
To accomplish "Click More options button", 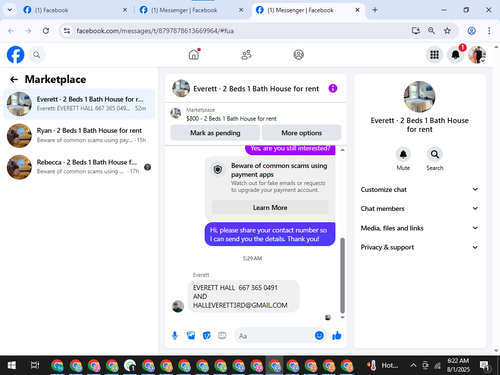I will pos(301,133).
